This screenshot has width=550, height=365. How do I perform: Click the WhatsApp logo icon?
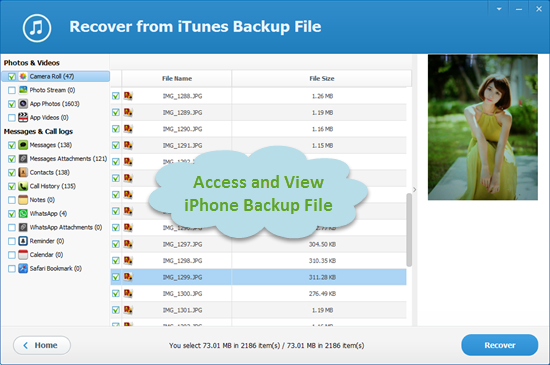click(23, 214)
